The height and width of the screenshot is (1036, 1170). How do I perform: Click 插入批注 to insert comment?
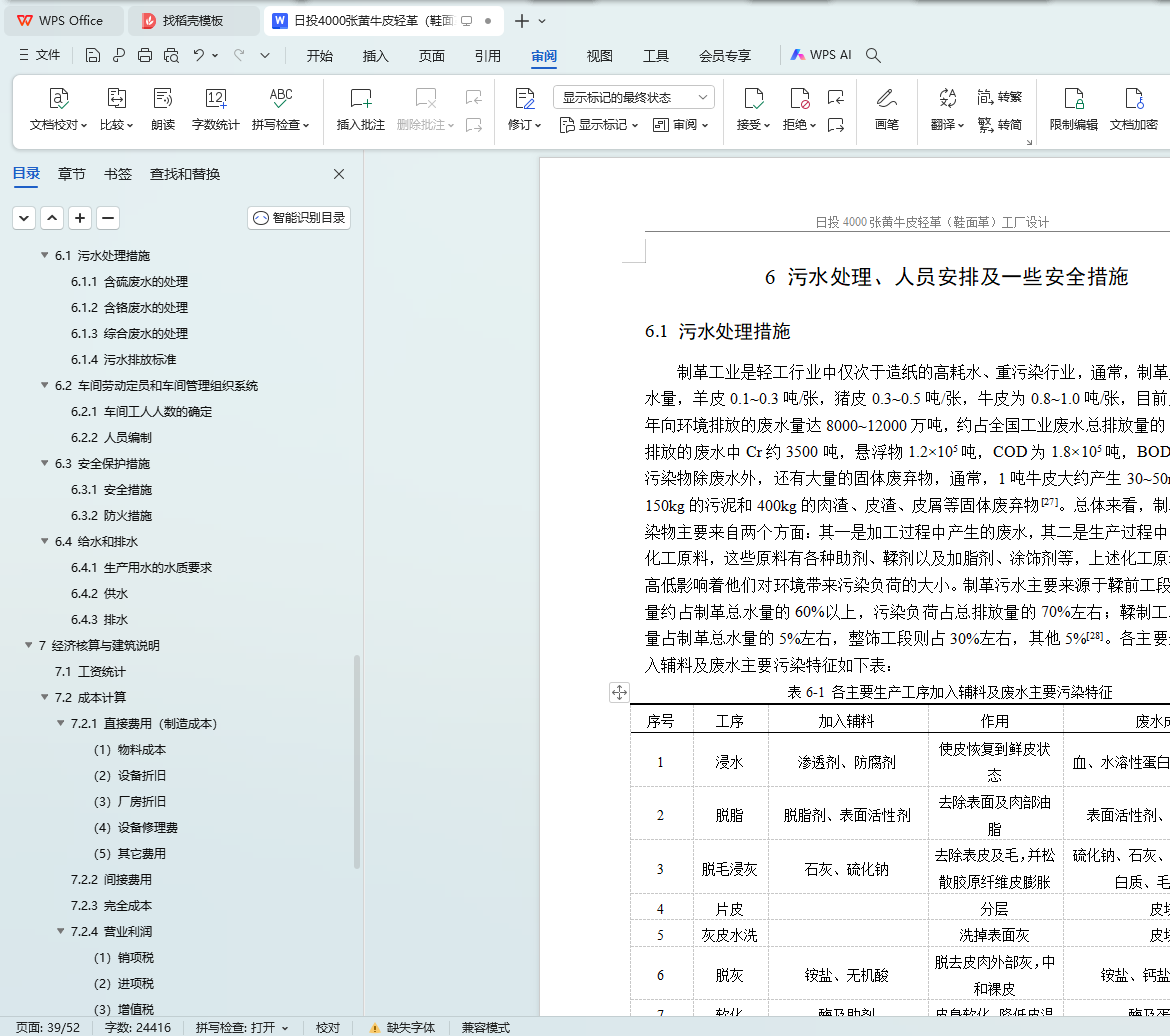point(360,109)
